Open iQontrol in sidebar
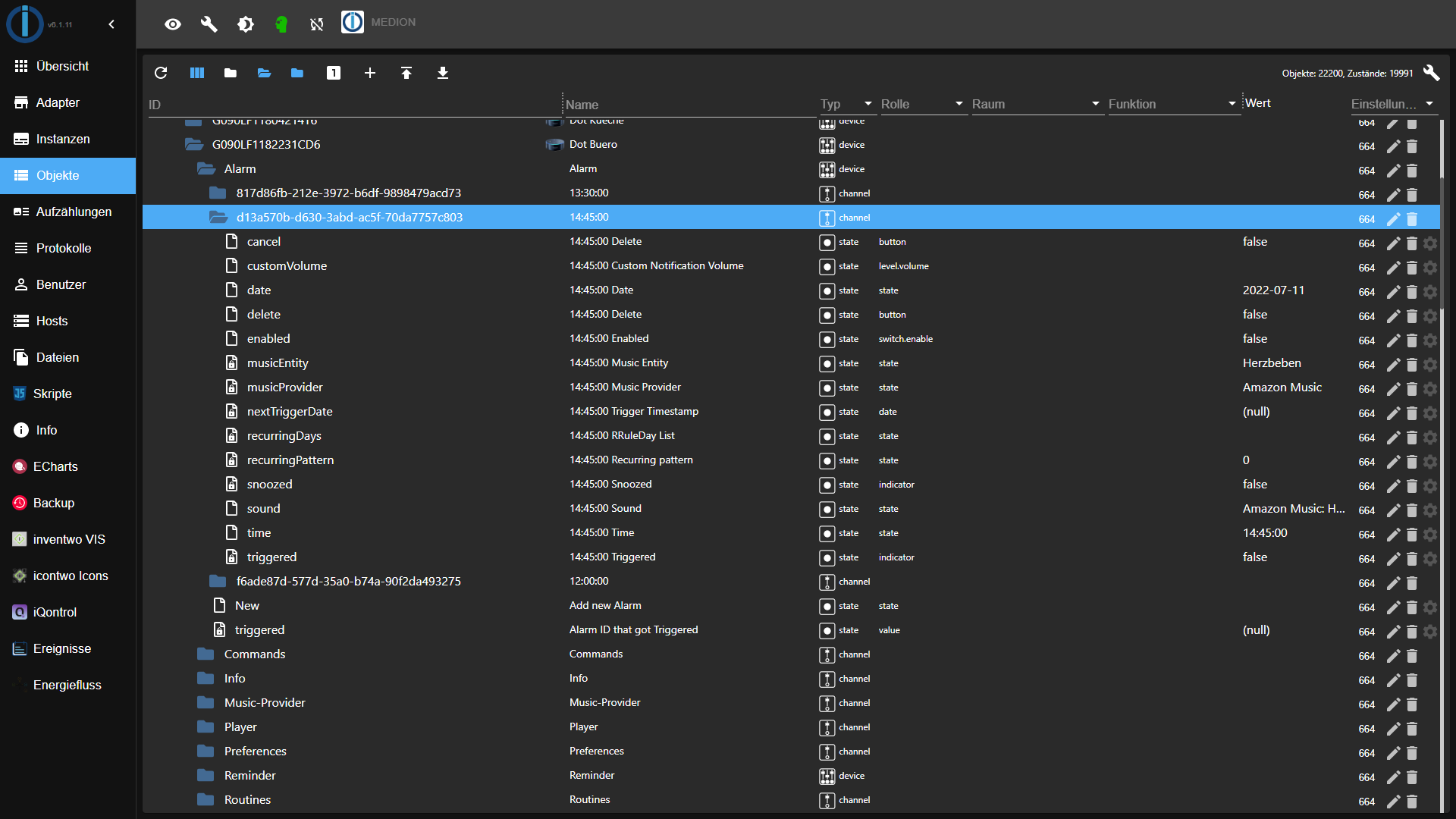Screen dimensions: 1456x819 (68, 612)
